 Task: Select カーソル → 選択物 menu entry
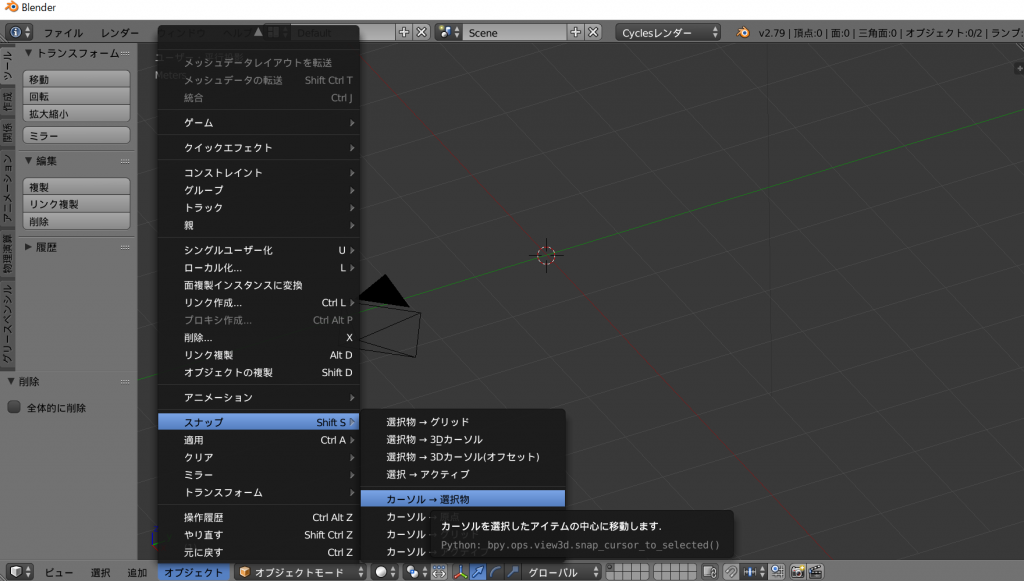tap(462, 498)
